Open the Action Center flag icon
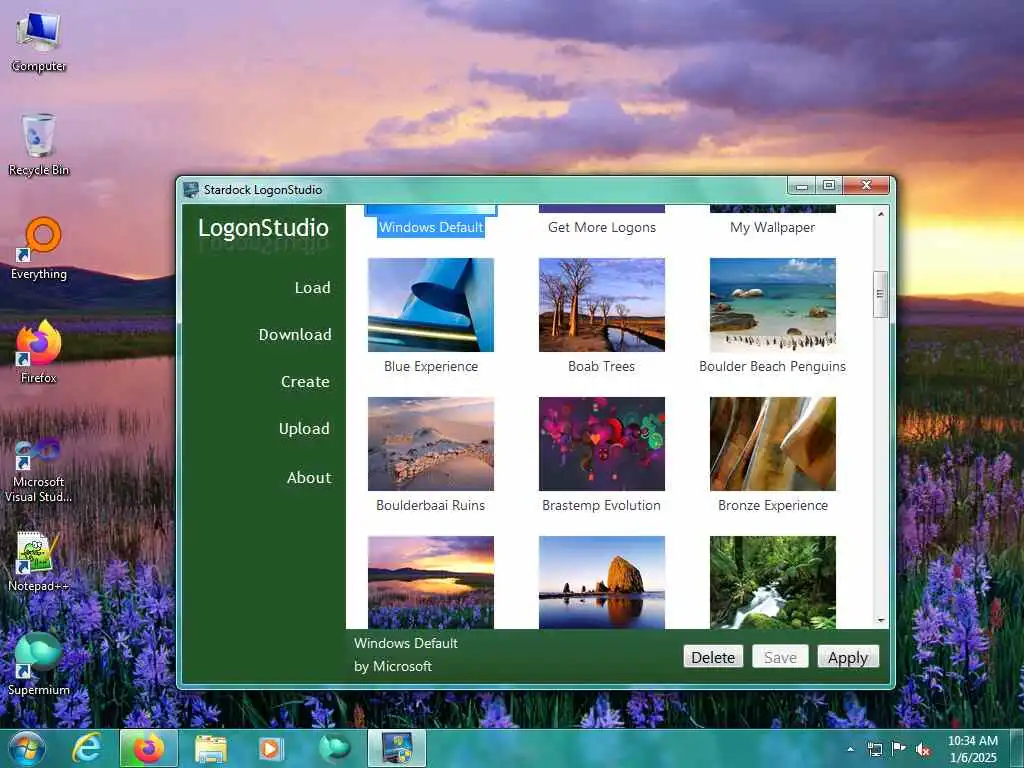Image resolution: width=1024 pixels, height=768 pixels. coord(899,749)
